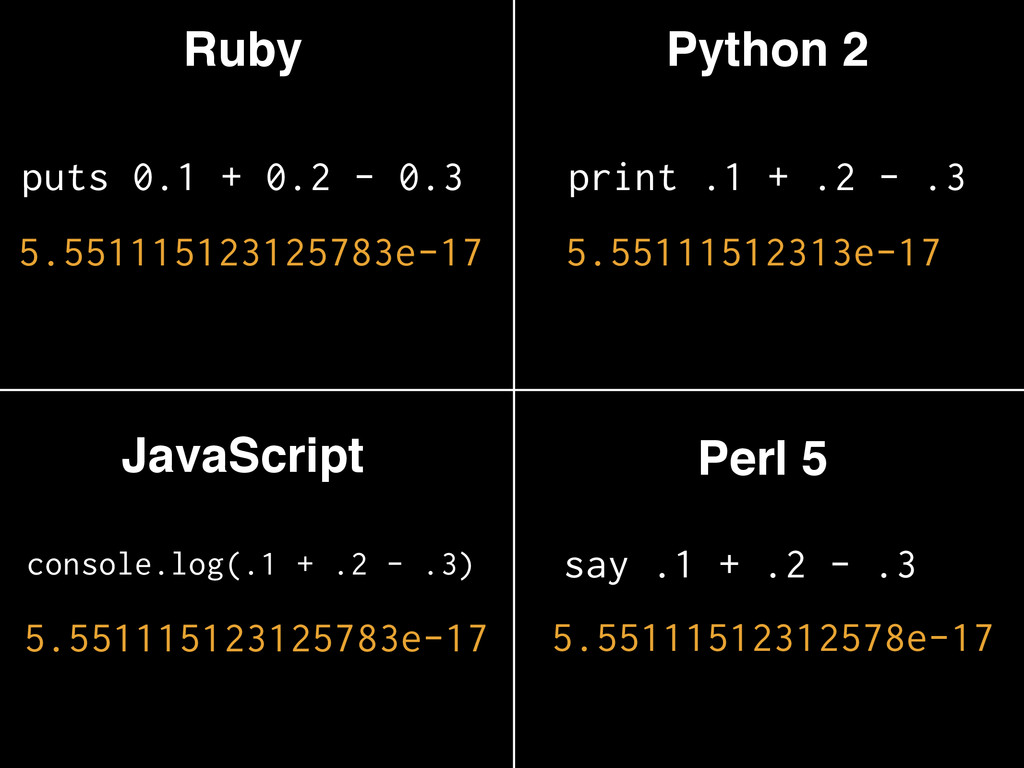Click the word say in the Perl code
This screenshot has height=768, width=1024.
597,568
